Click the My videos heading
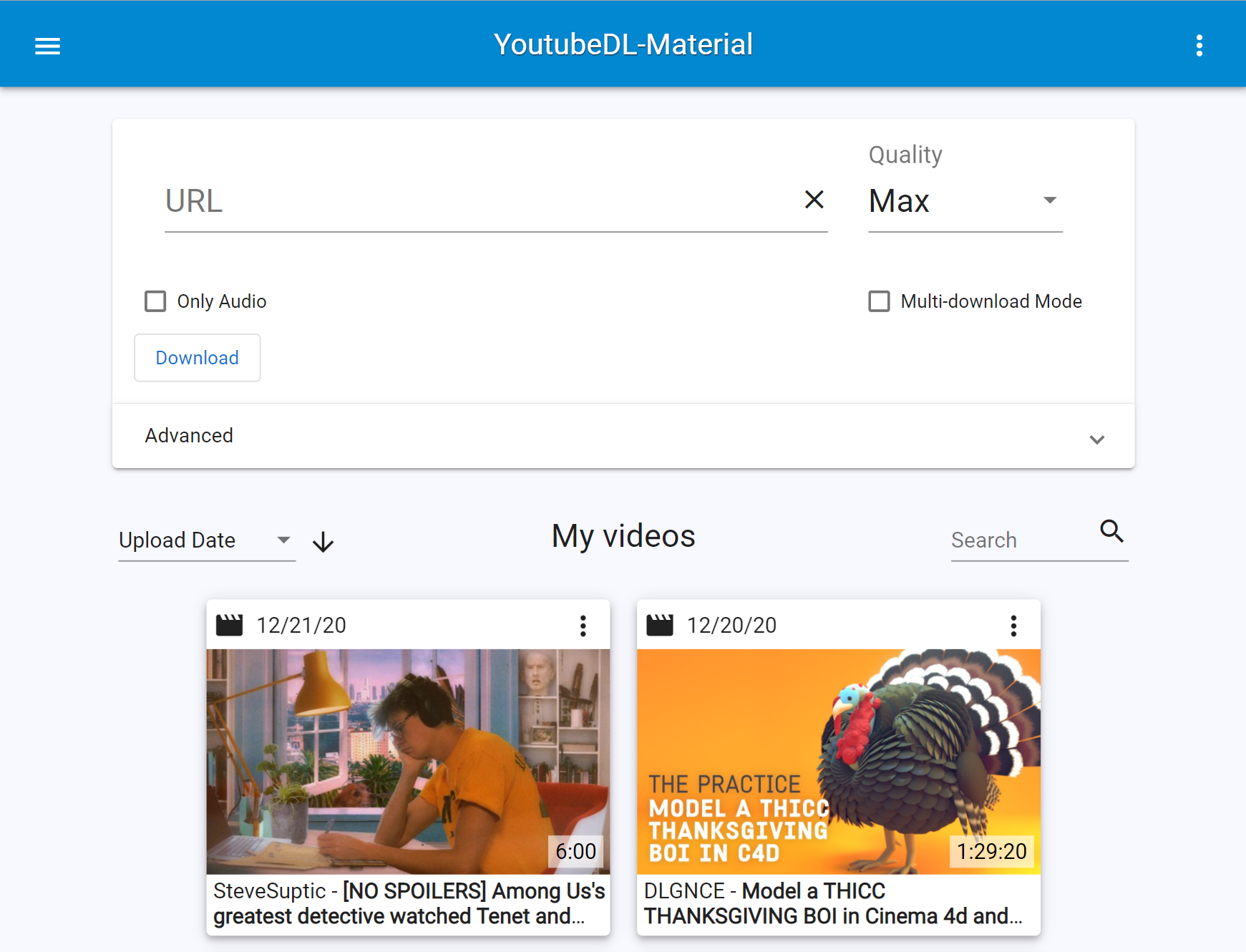Image resolution: width=1246 pixels, height=952 pixels. (623, 536)
